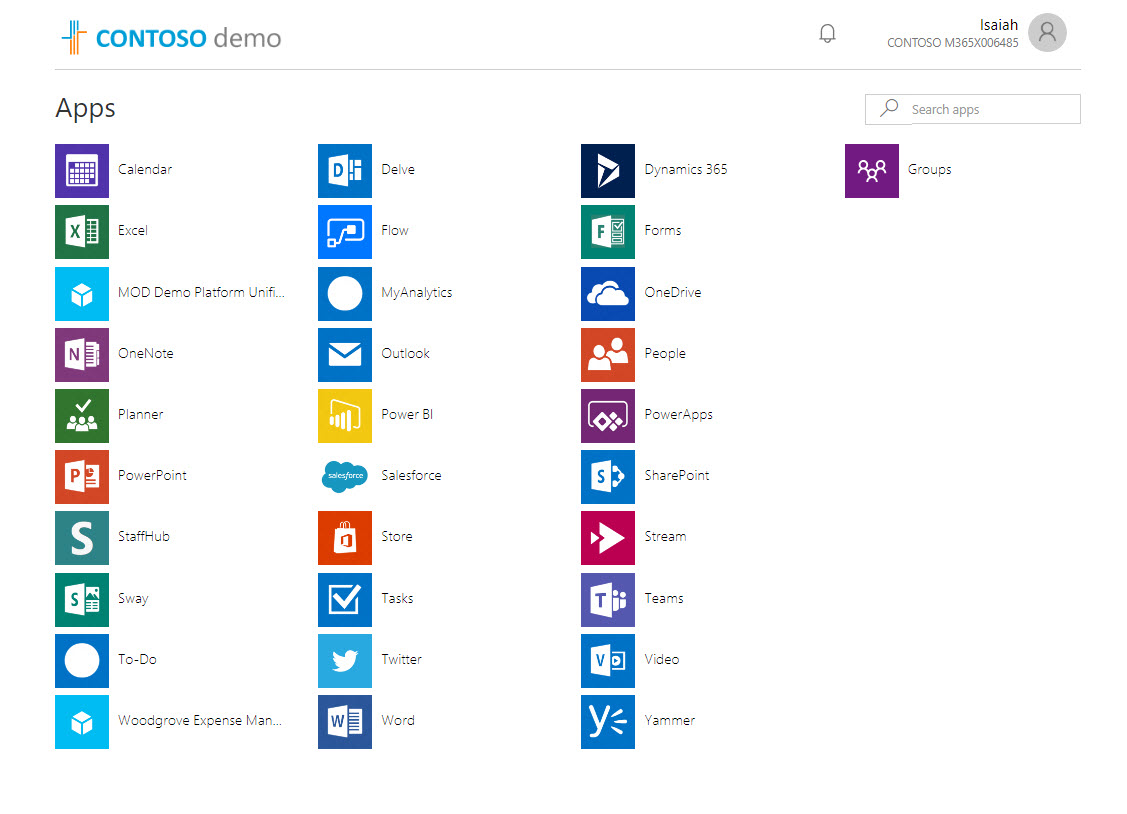Click the "Apps" page heading
Screen dimensions: 1127x814
[86, 109]
